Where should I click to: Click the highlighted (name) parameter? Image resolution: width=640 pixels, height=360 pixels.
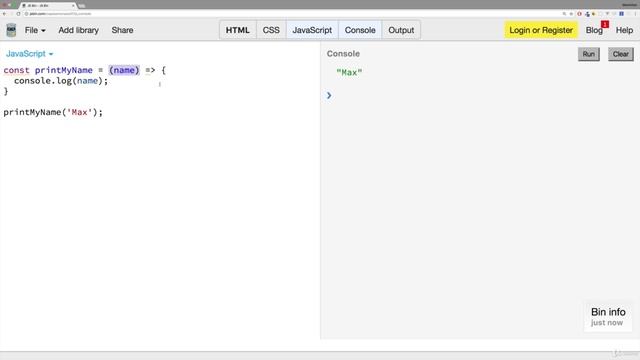pos(124,70)
